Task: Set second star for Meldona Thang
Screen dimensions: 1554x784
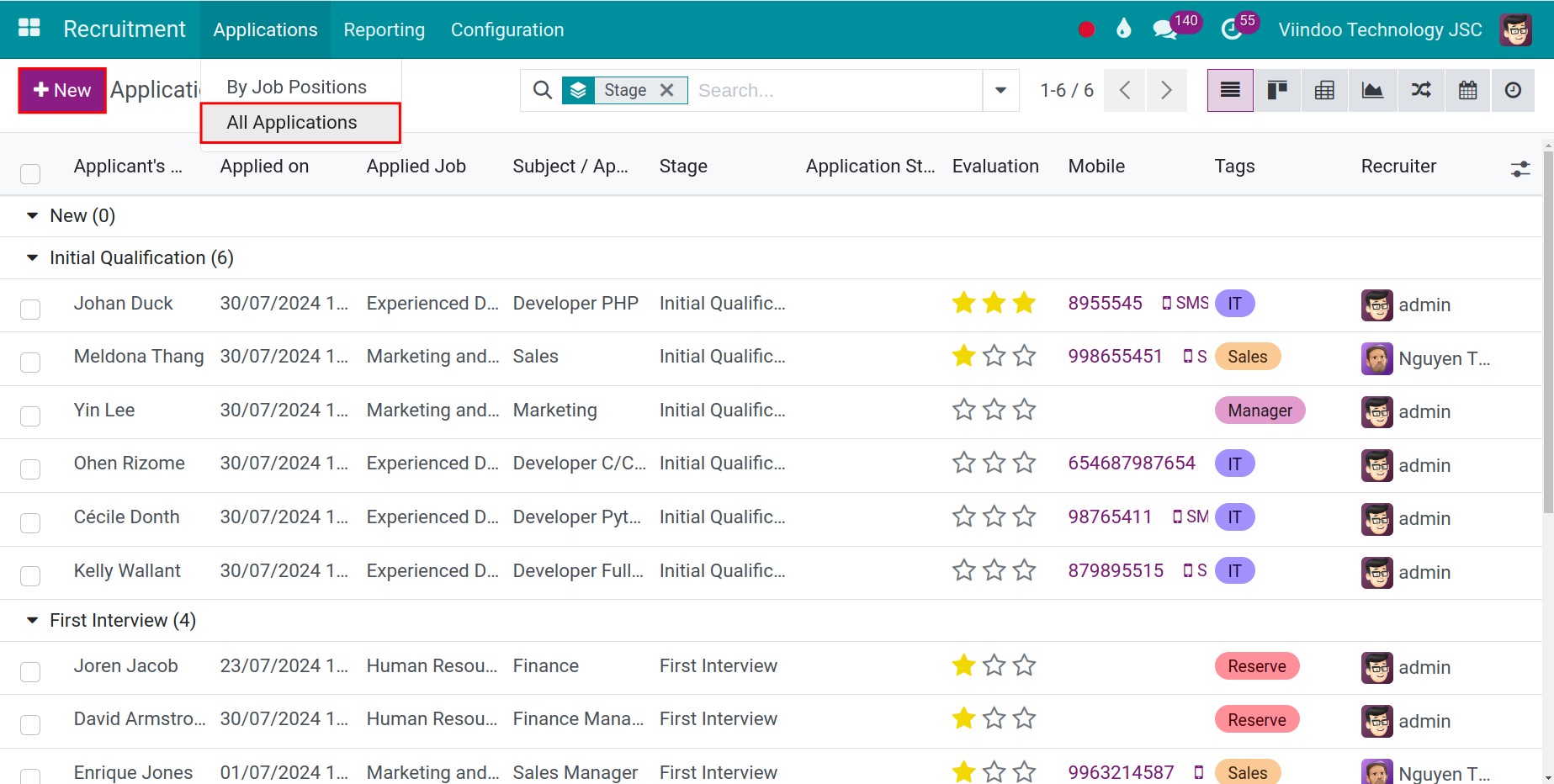Action: pyautogui.click(x=994, y=356)
